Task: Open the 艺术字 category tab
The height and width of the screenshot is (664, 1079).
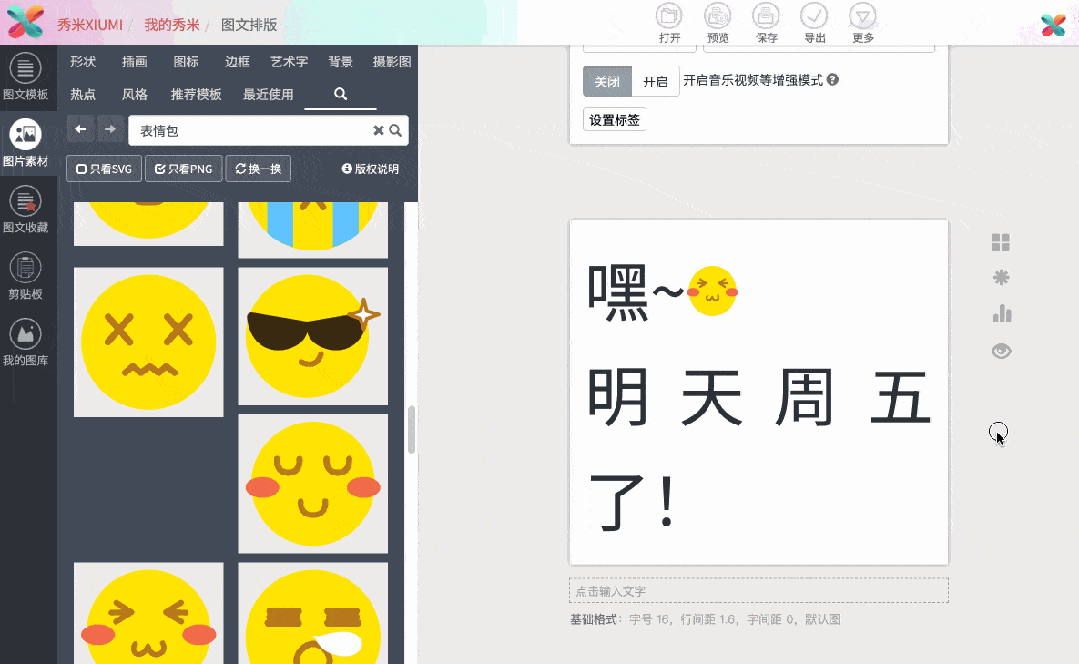Action: 289,61
